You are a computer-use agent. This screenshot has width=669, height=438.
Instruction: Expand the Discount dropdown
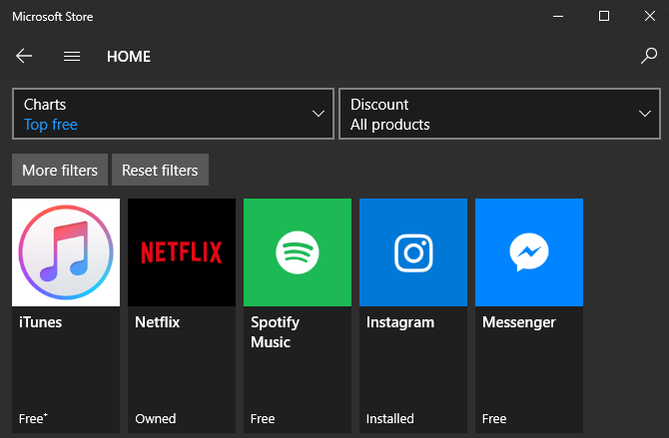[x=498, y=114]
